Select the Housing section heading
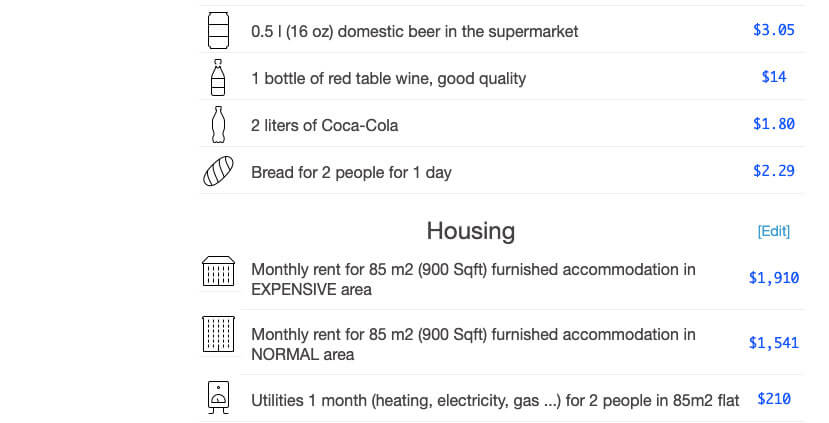The height and width of the screenshot is (423, 829). coord(471,231)
